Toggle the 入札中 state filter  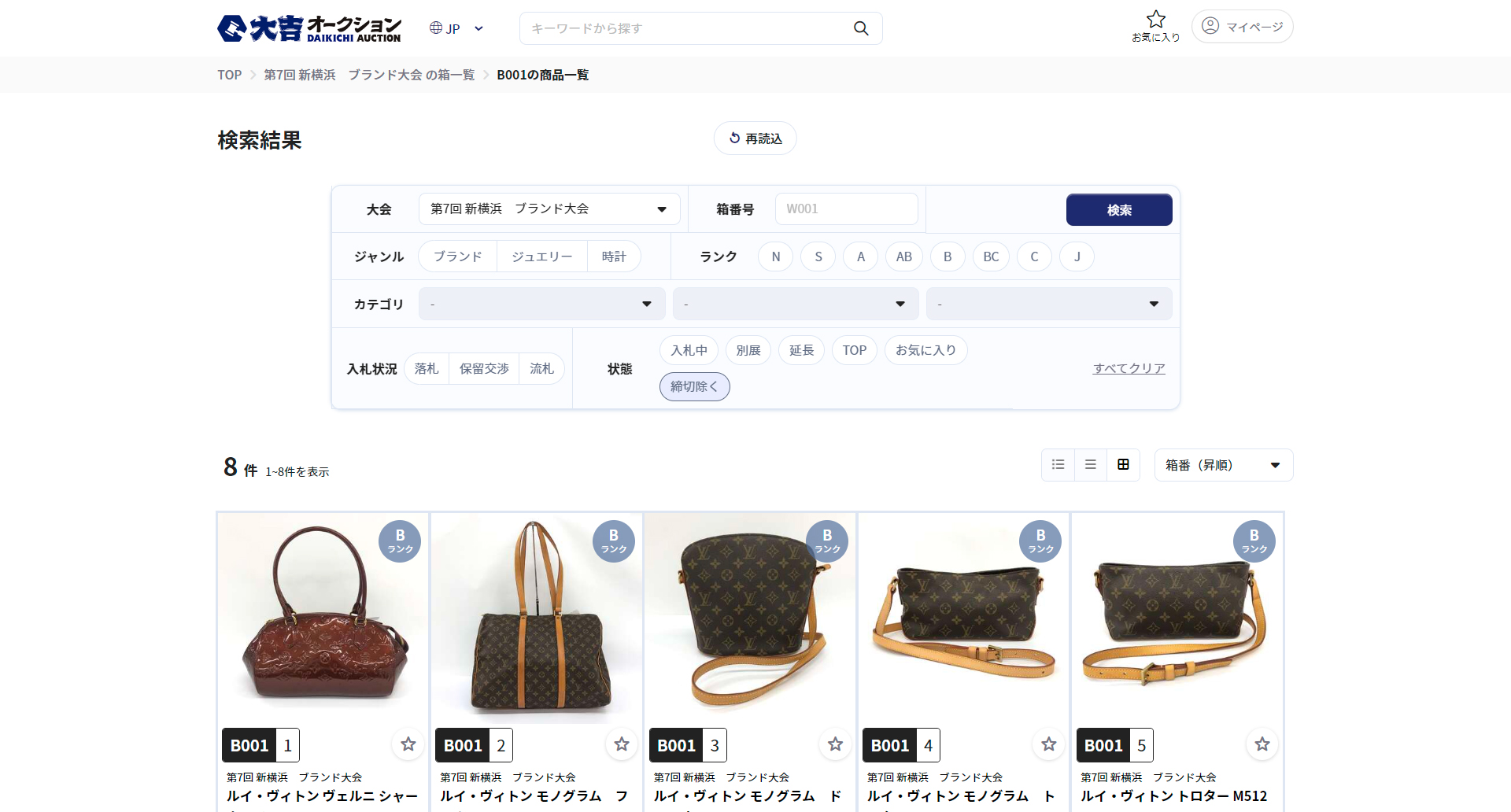(x=689, y=350)
